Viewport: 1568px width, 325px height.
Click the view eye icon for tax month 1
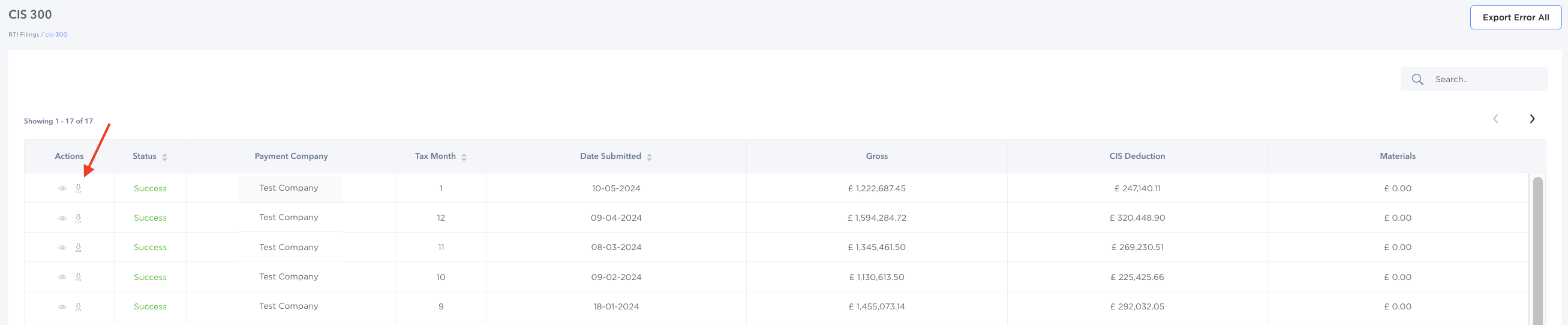tap(62, 189)
